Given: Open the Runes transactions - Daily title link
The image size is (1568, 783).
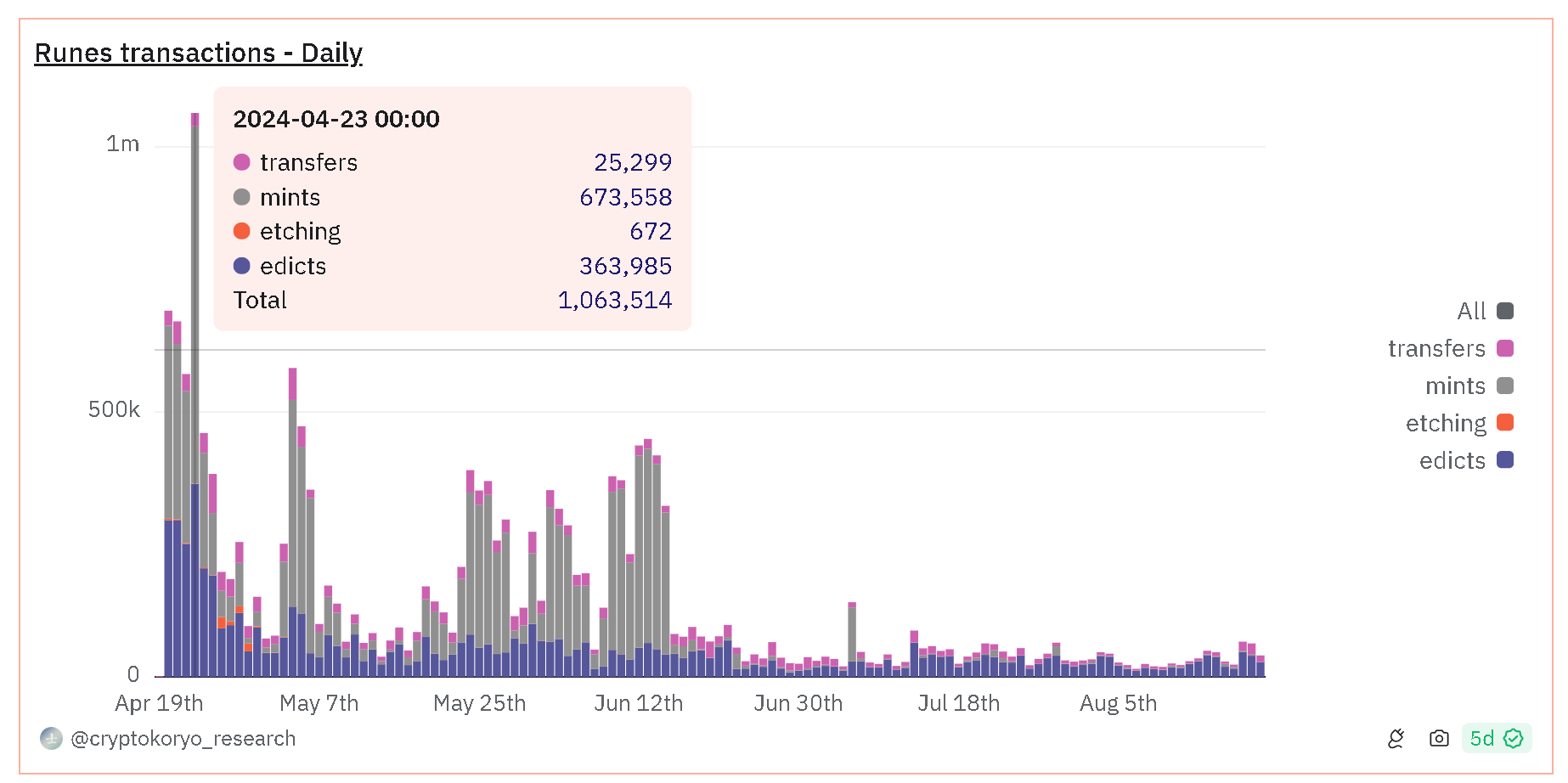Looking at the screenshot, I should [198, 53].
